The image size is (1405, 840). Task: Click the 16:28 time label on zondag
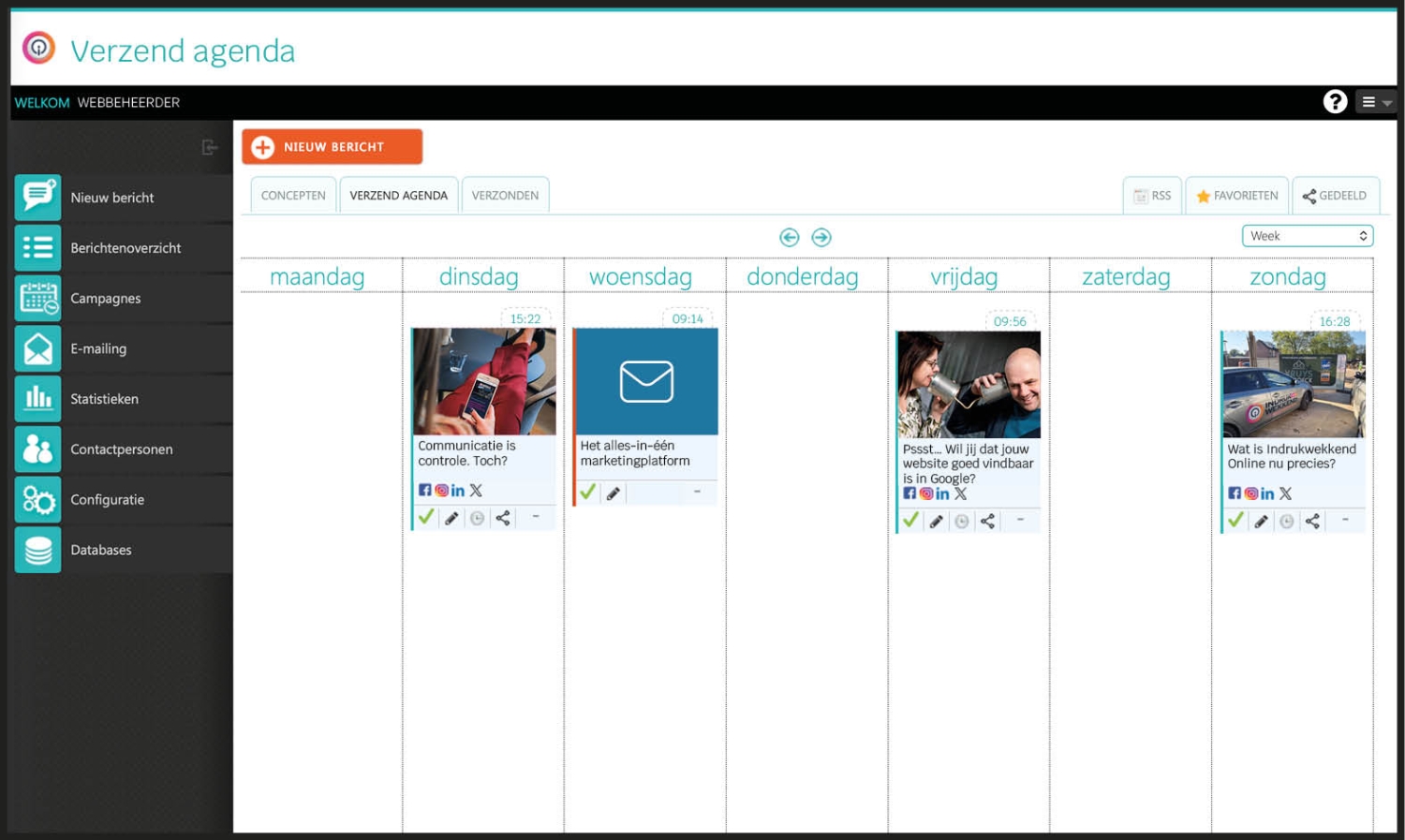pyautogui.click(x=1335, y=321)
